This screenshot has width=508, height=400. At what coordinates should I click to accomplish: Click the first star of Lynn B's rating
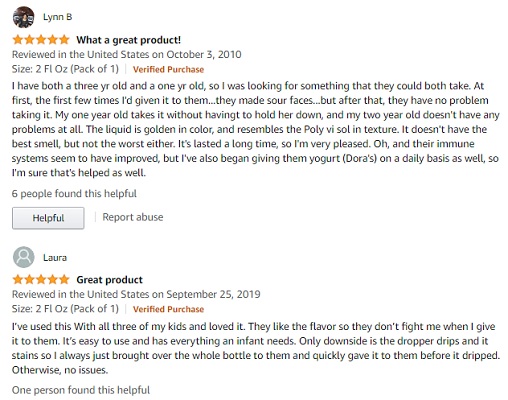coord(18,40)
